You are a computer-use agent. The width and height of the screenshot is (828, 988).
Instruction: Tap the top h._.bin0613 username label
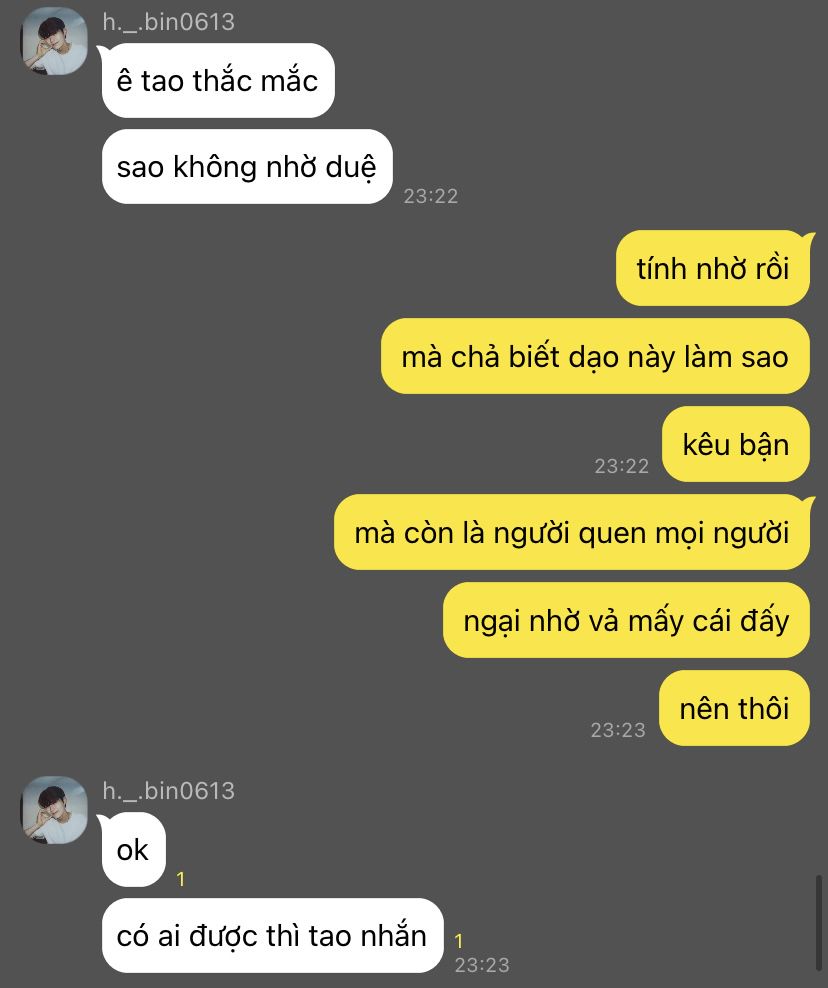click(168, 22)
